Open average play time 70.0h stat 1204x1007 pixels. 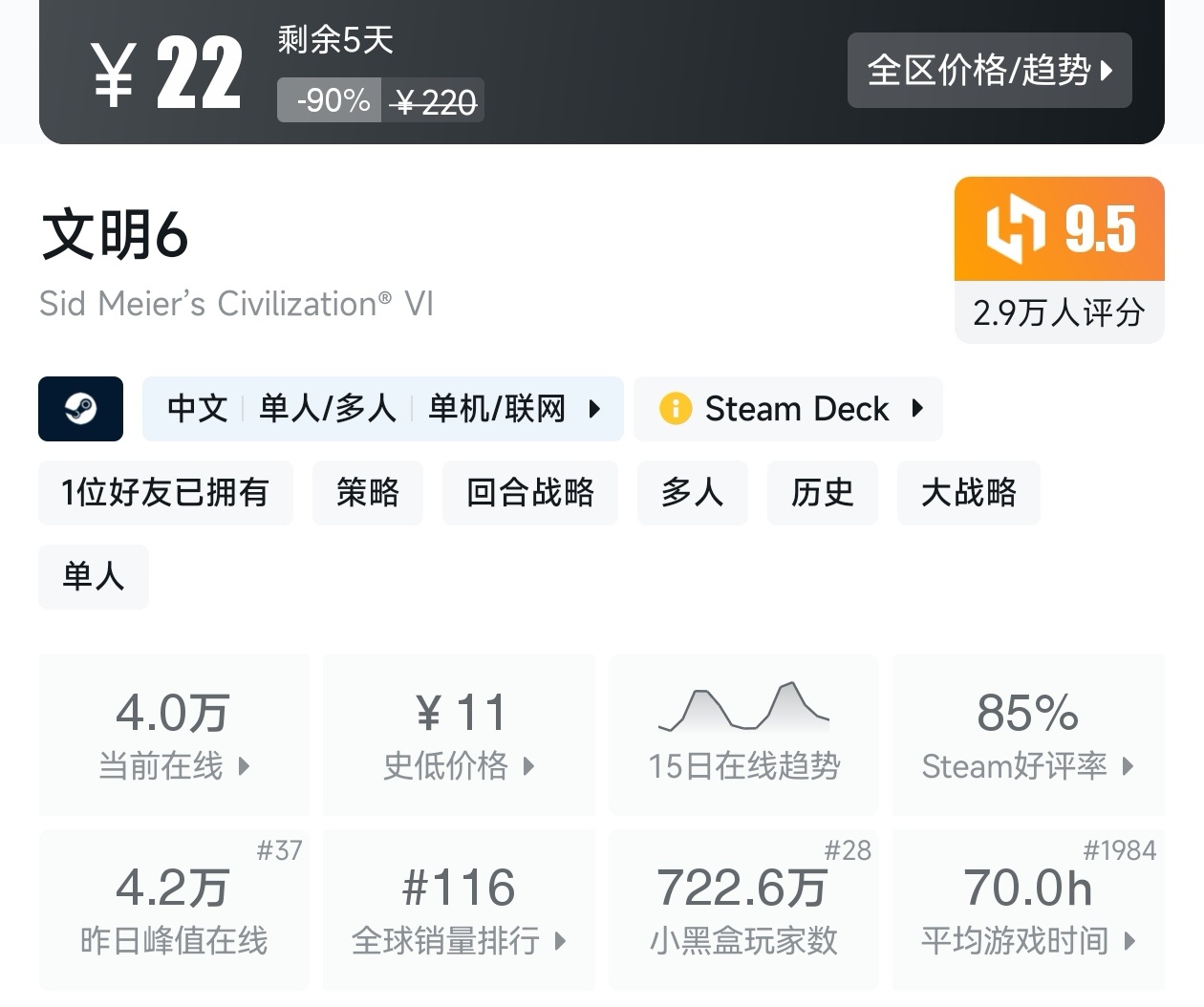1028,909
